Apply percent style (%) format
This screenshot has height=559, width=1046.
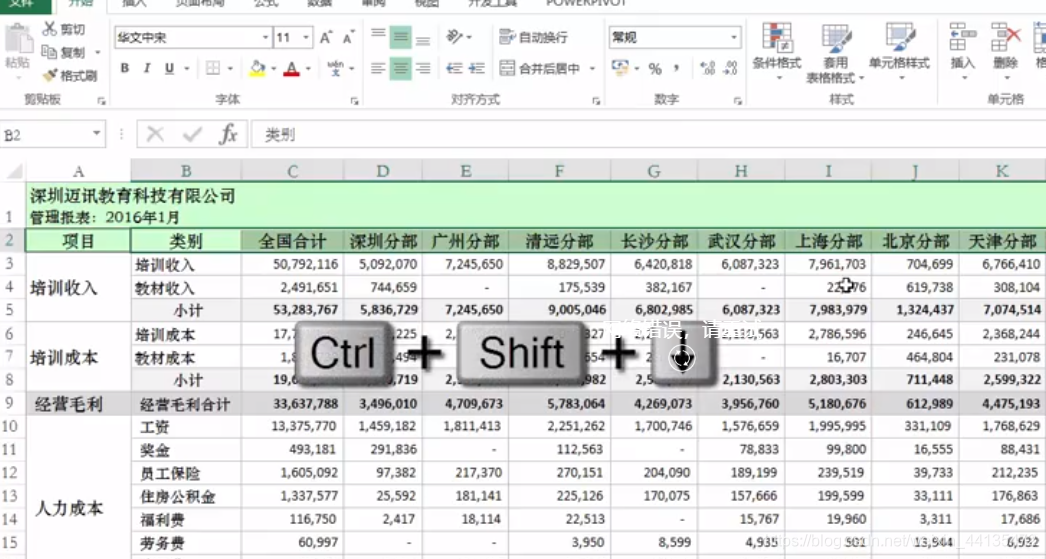coord(655,68)
